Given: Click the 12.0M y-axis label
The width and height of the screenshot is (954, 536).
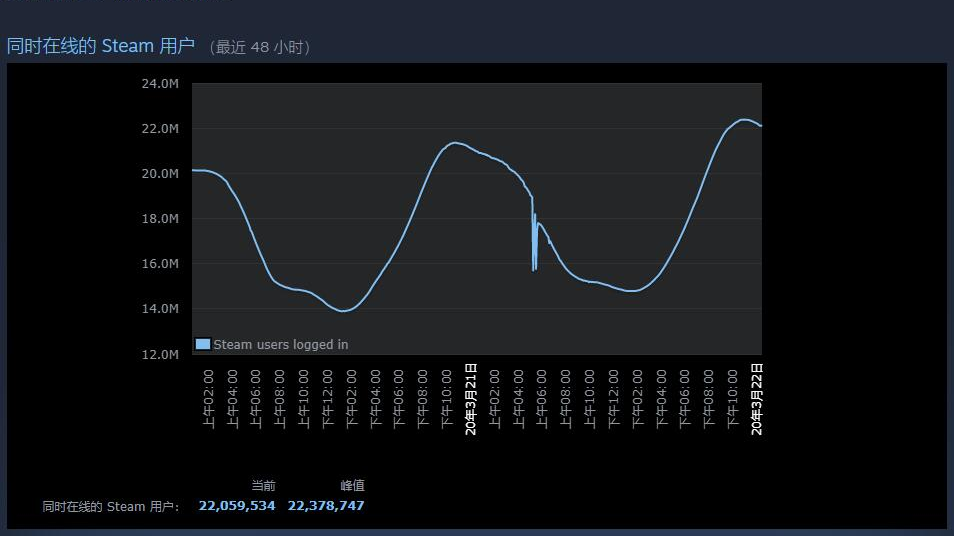Looking at the screenshot, I should pyautogui.click(x=160, y=354).
